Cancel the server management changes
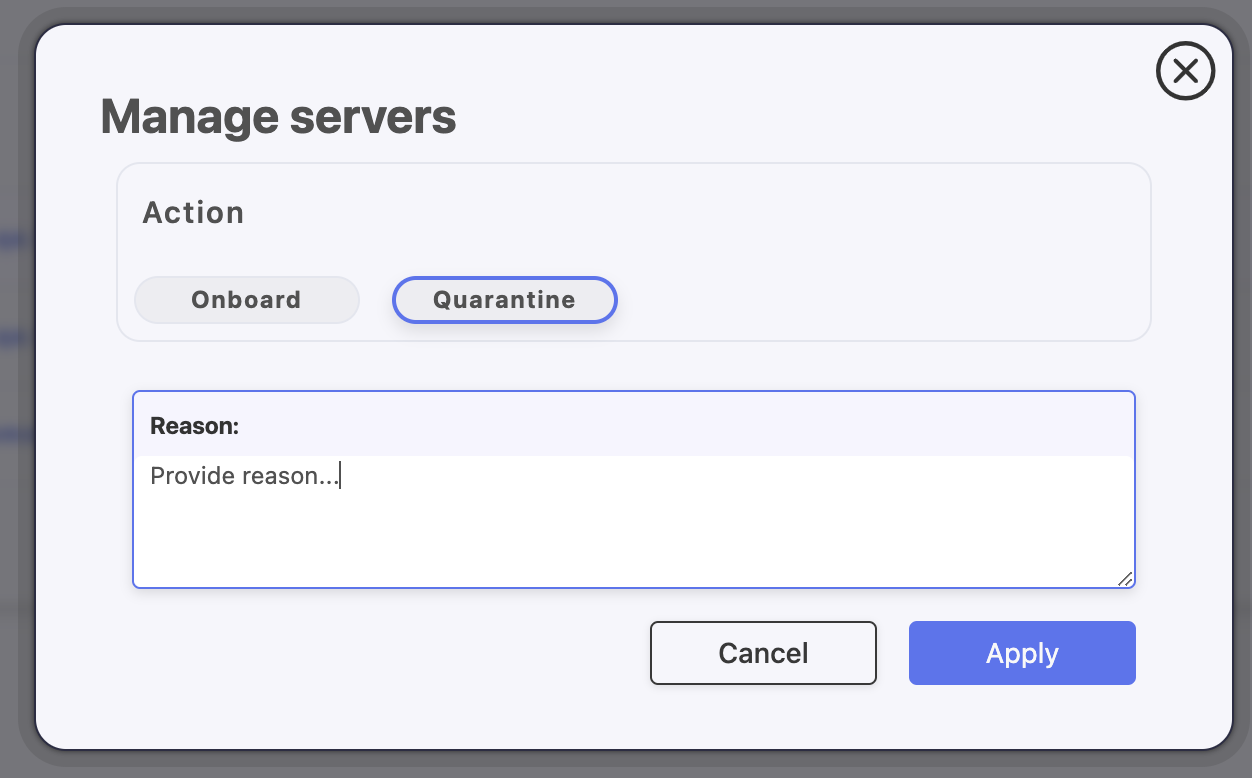Image resolution: width=1252 pixels, height=778 pixels. point(763,653)
